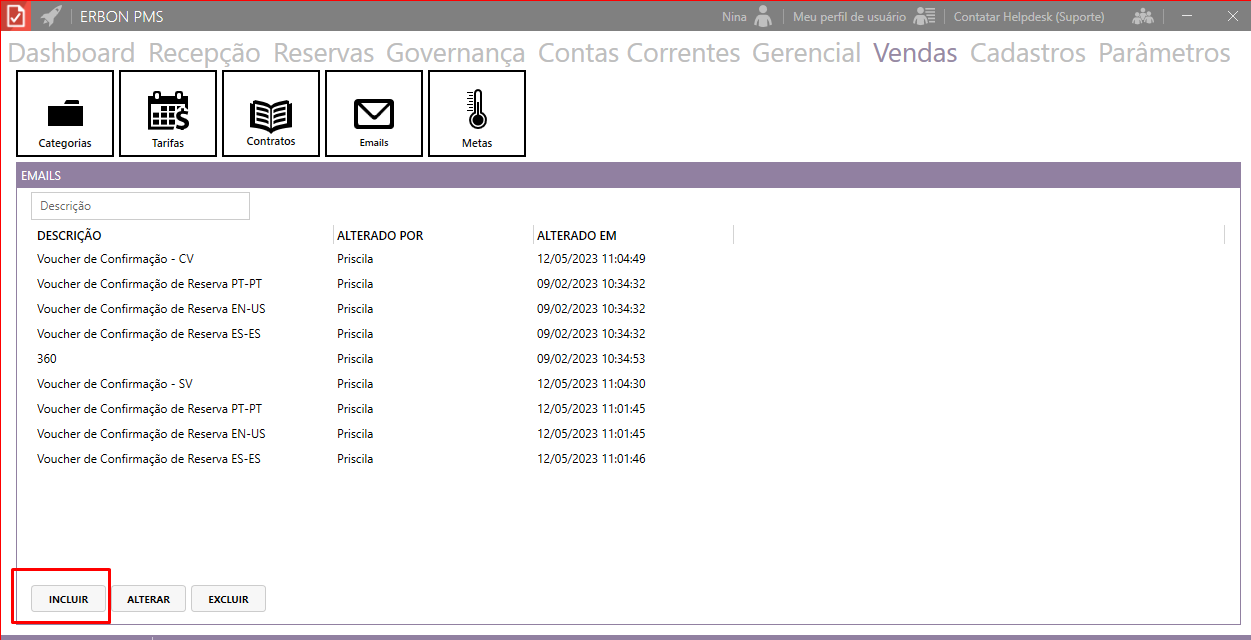
Task: Focus the Descrição search field
Action: pyautogui.click(x=140, y=206)
